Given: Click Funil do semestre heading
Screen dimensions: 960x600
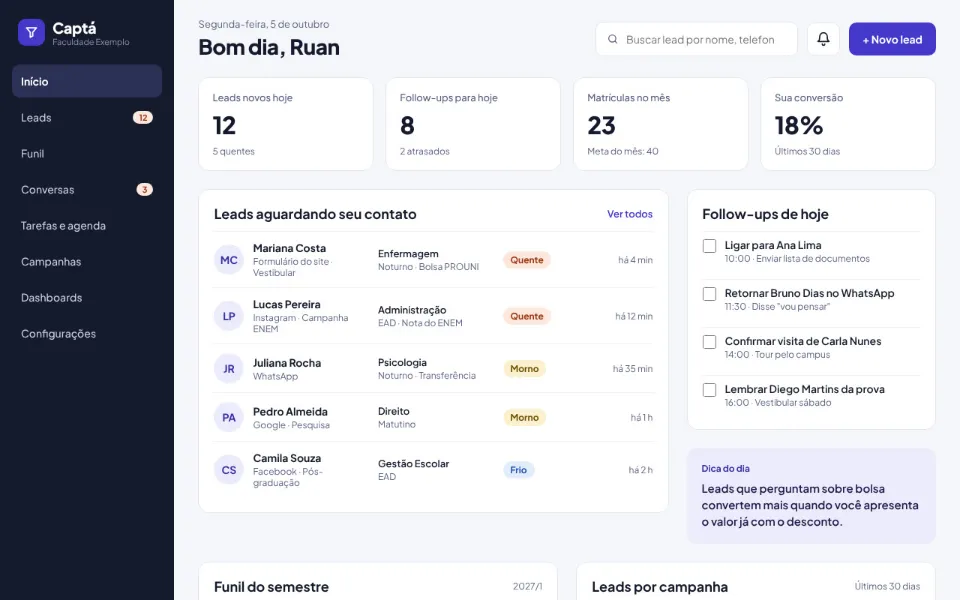Looking at the screenshot, I should tap(271, 587).
